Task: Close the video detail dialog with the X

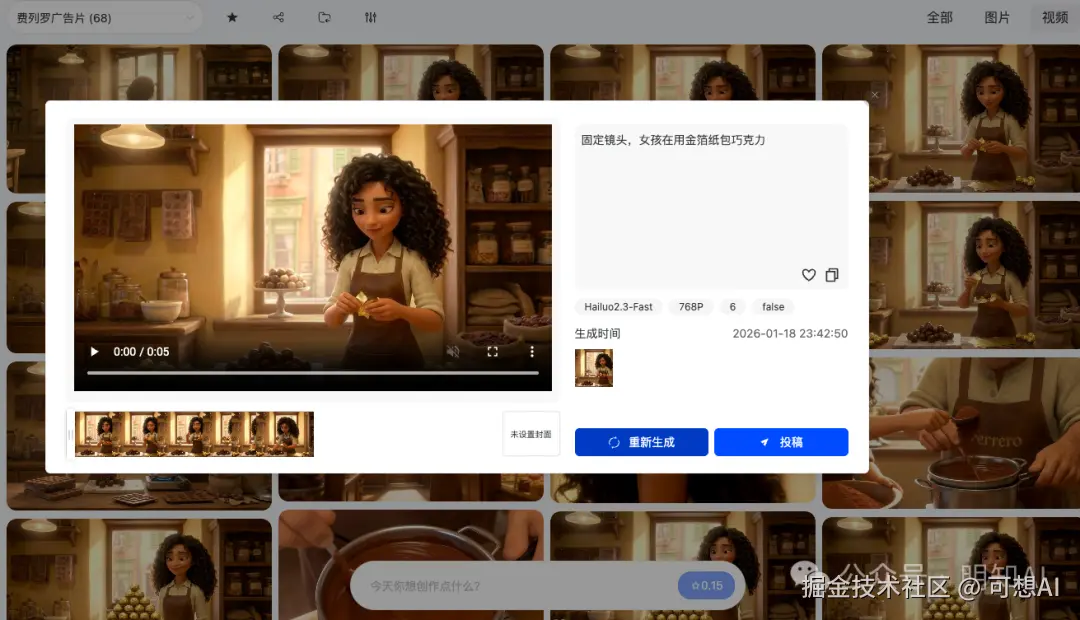Action: tap(875, 95)
